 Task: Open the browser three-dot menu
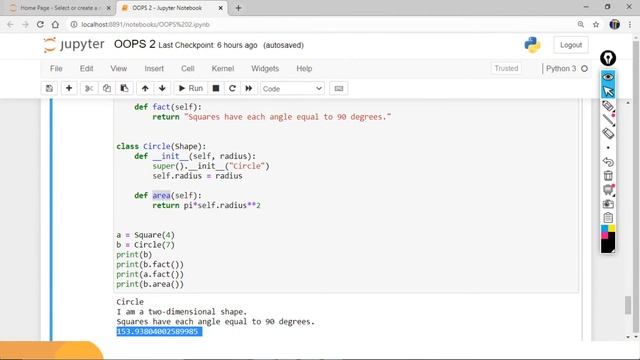[x=630, y=24]
